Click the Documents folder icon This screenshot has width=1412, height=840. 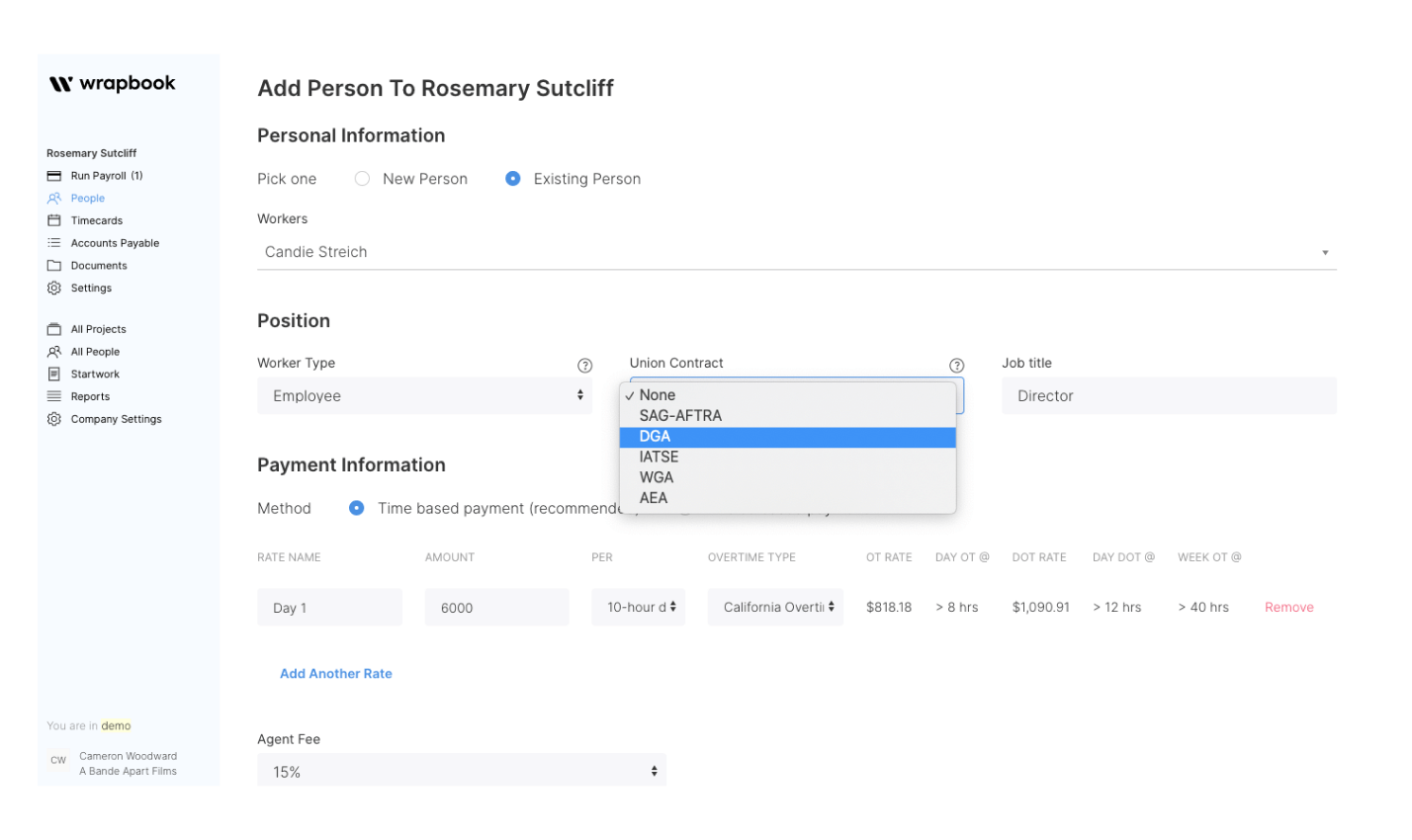pos(54,266)
